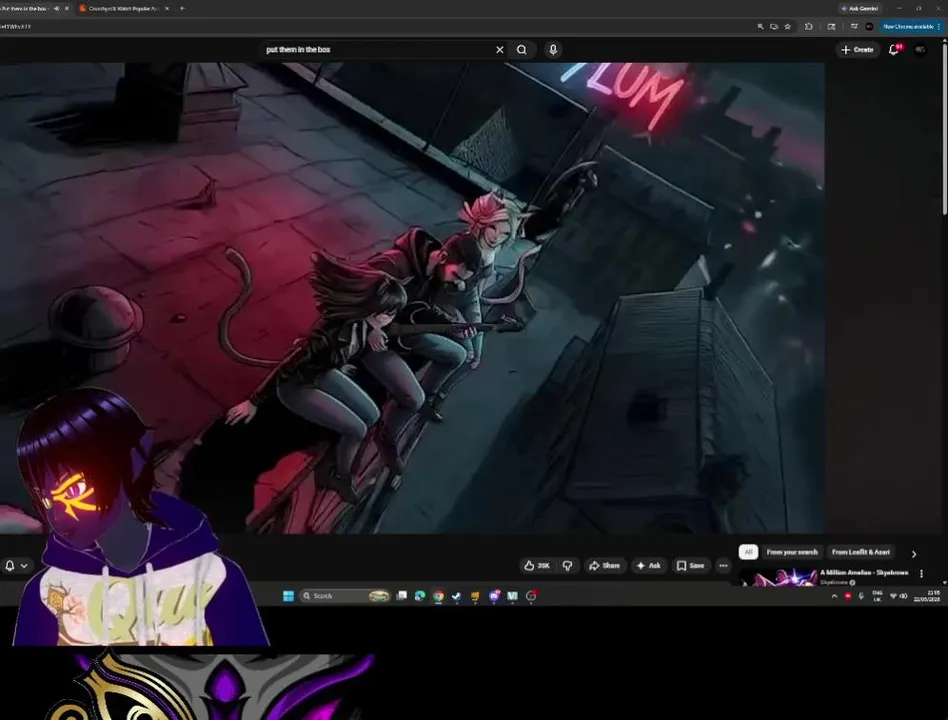Click the A Million Amelias video title
Viewport: 948px width, 720px height.
[x=864, y=572]
